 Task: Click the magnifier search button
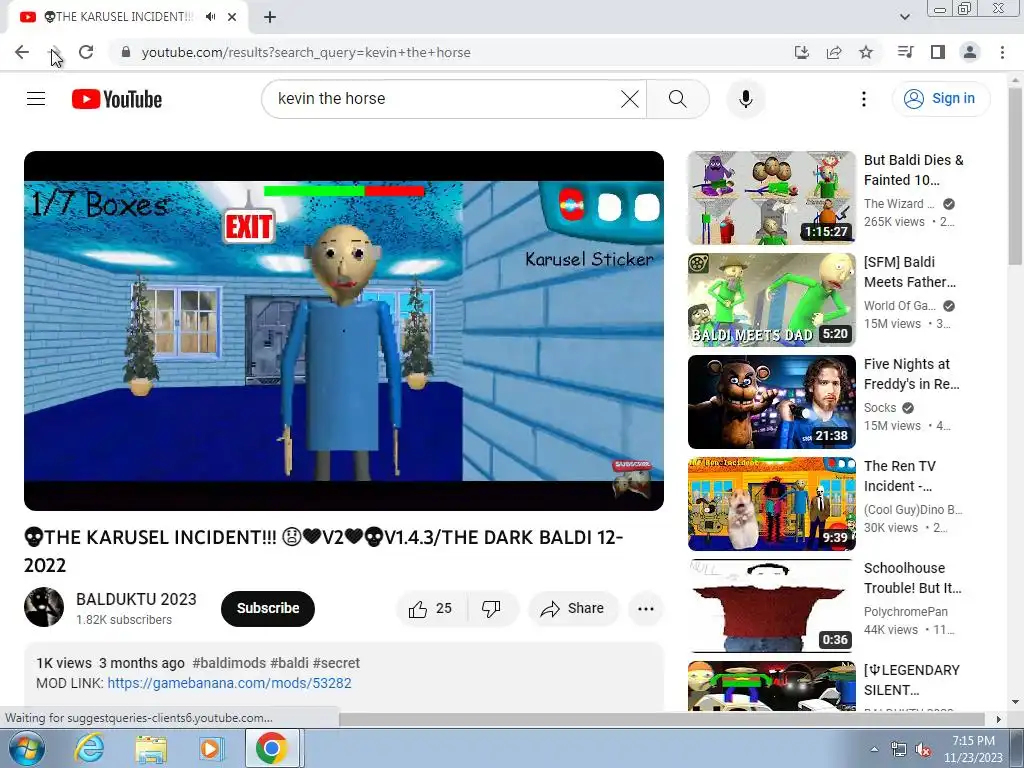(x=678, y=99)
